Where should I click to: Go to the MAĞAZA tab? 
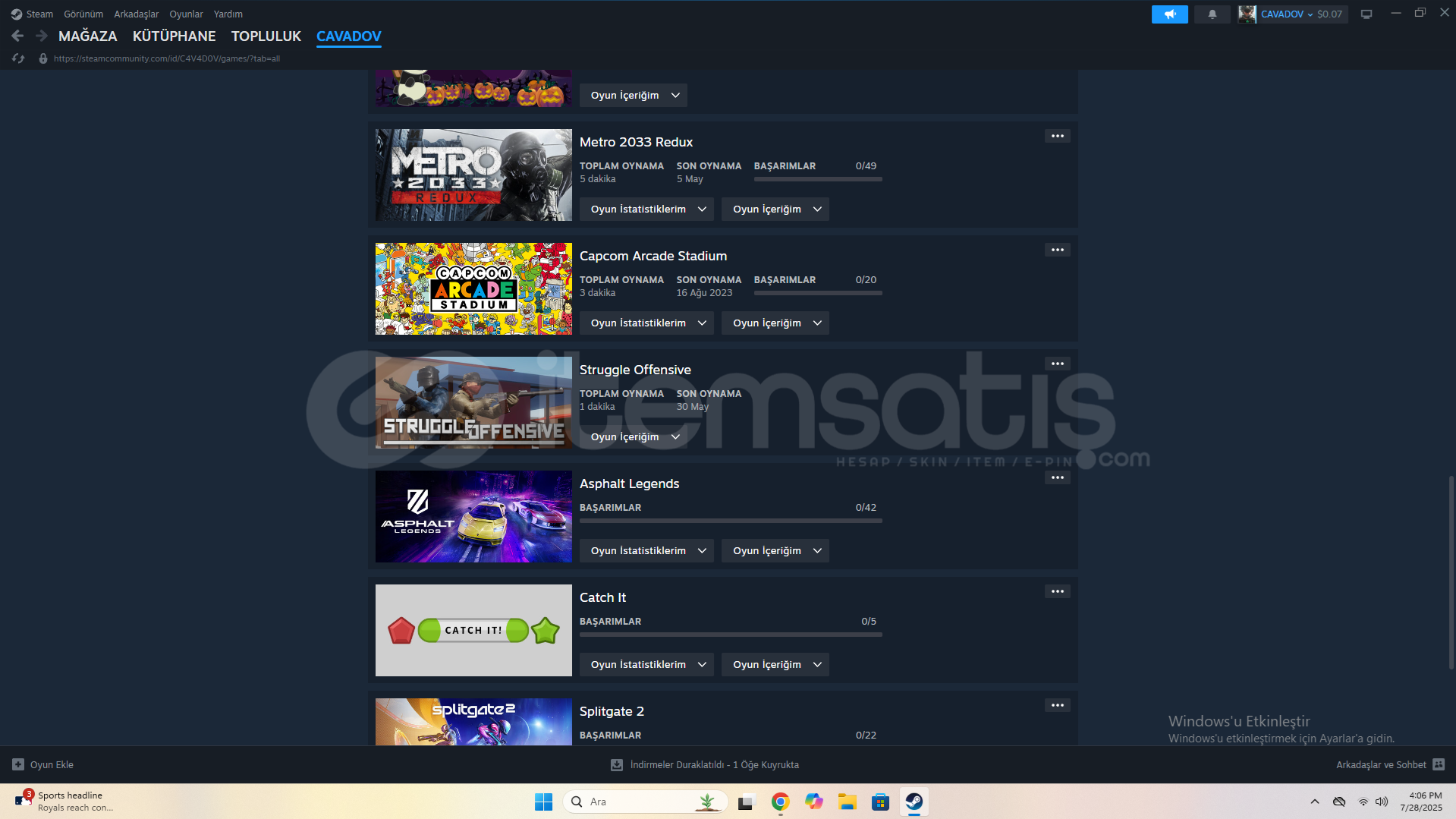pyautogui.click(x=88, y=36)
